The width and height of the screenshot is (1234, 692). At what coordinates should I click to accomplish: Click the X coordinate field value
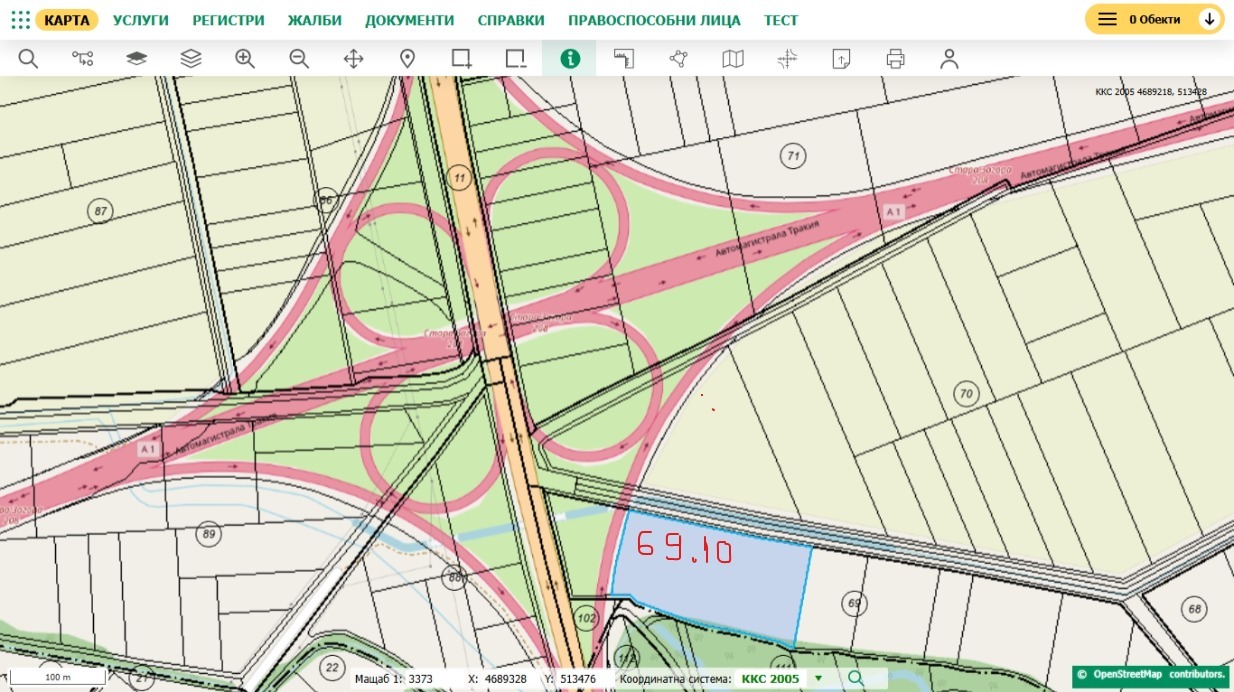[x=506, y=679]
